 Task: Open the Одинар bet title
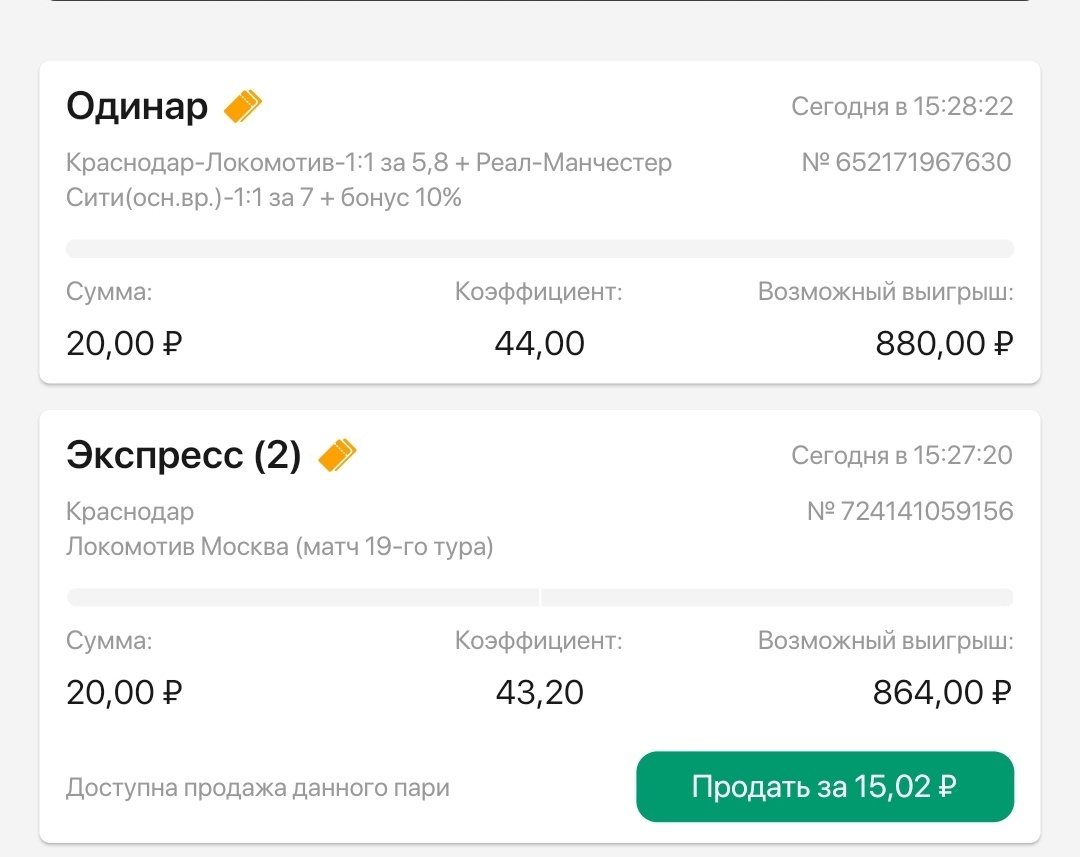[137, 106]
